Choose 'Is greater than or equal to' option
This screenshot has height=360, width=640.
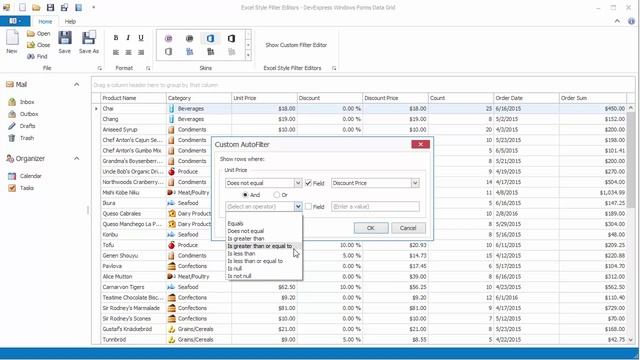tap(263, 246)
